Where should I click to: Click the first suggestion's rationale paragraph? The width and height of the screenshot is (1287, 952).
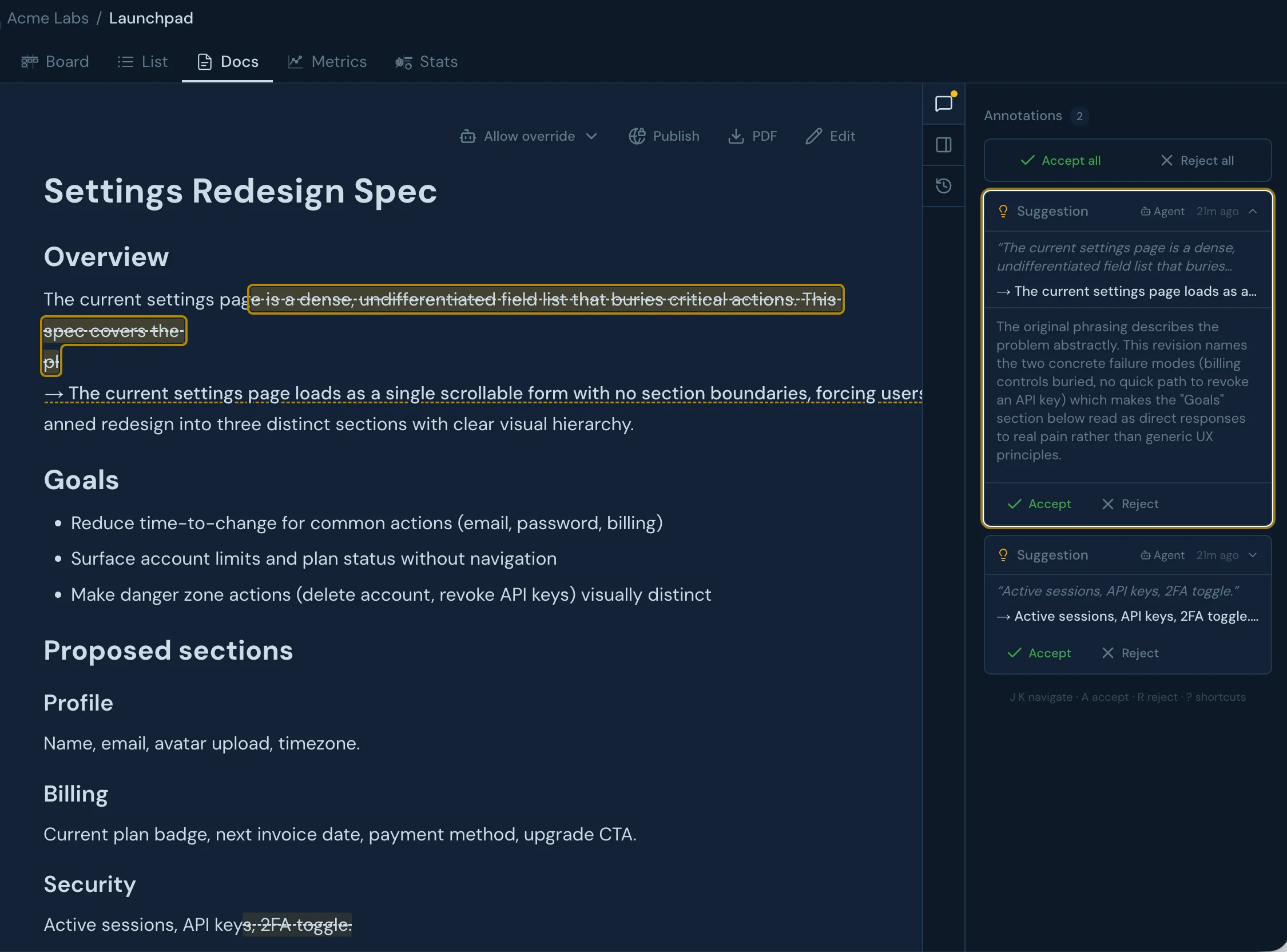[1122, 391]
